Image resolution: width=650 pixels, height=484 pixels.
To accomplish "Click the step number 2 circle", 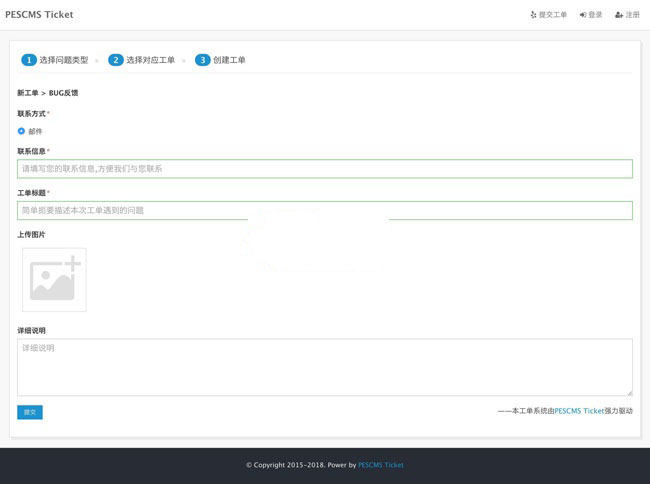I will coord(116,60).
